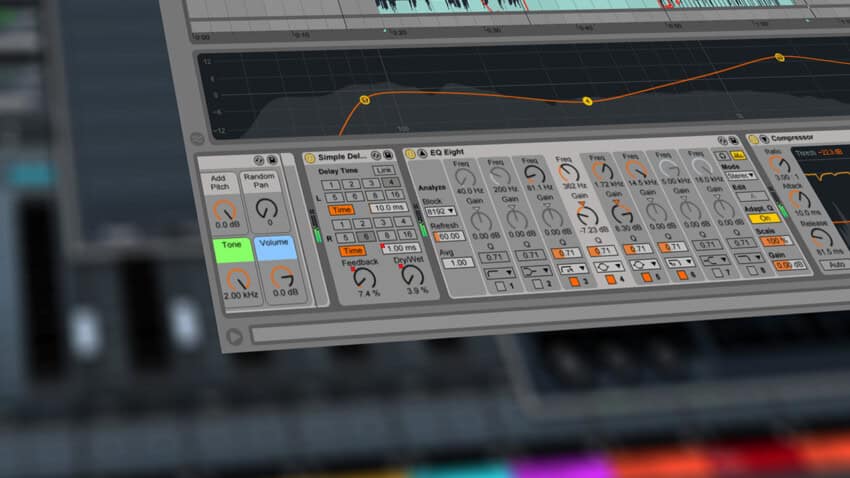This screenshot has width=850, height=478.
Task: Click the Compressor Auto release button
Action: click(x=836, y=265)
